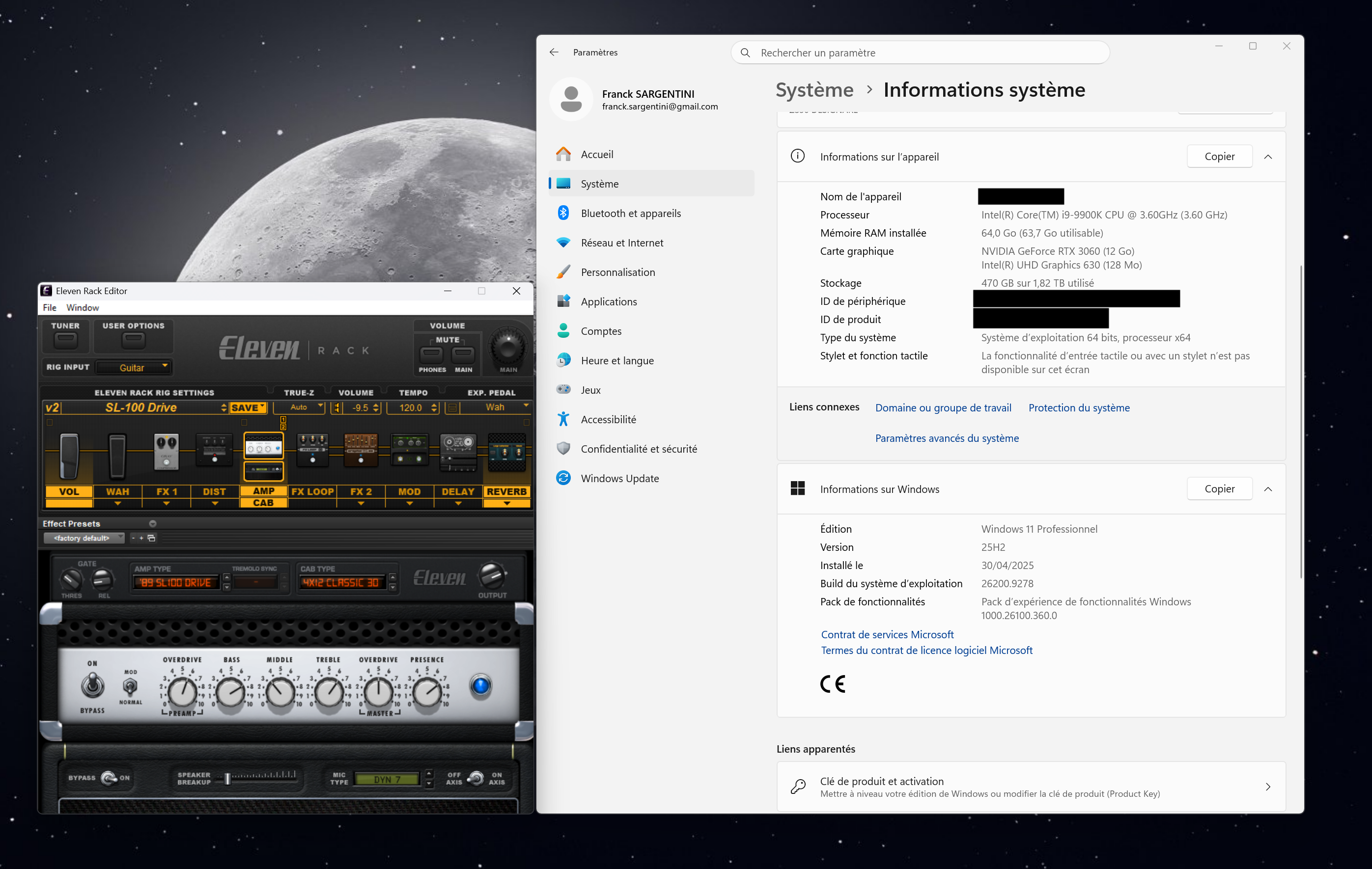This screenshot has width=1372, height=869.
Task: Open the RIG INPUT Guitar dropdown
Action: point(133,368)
